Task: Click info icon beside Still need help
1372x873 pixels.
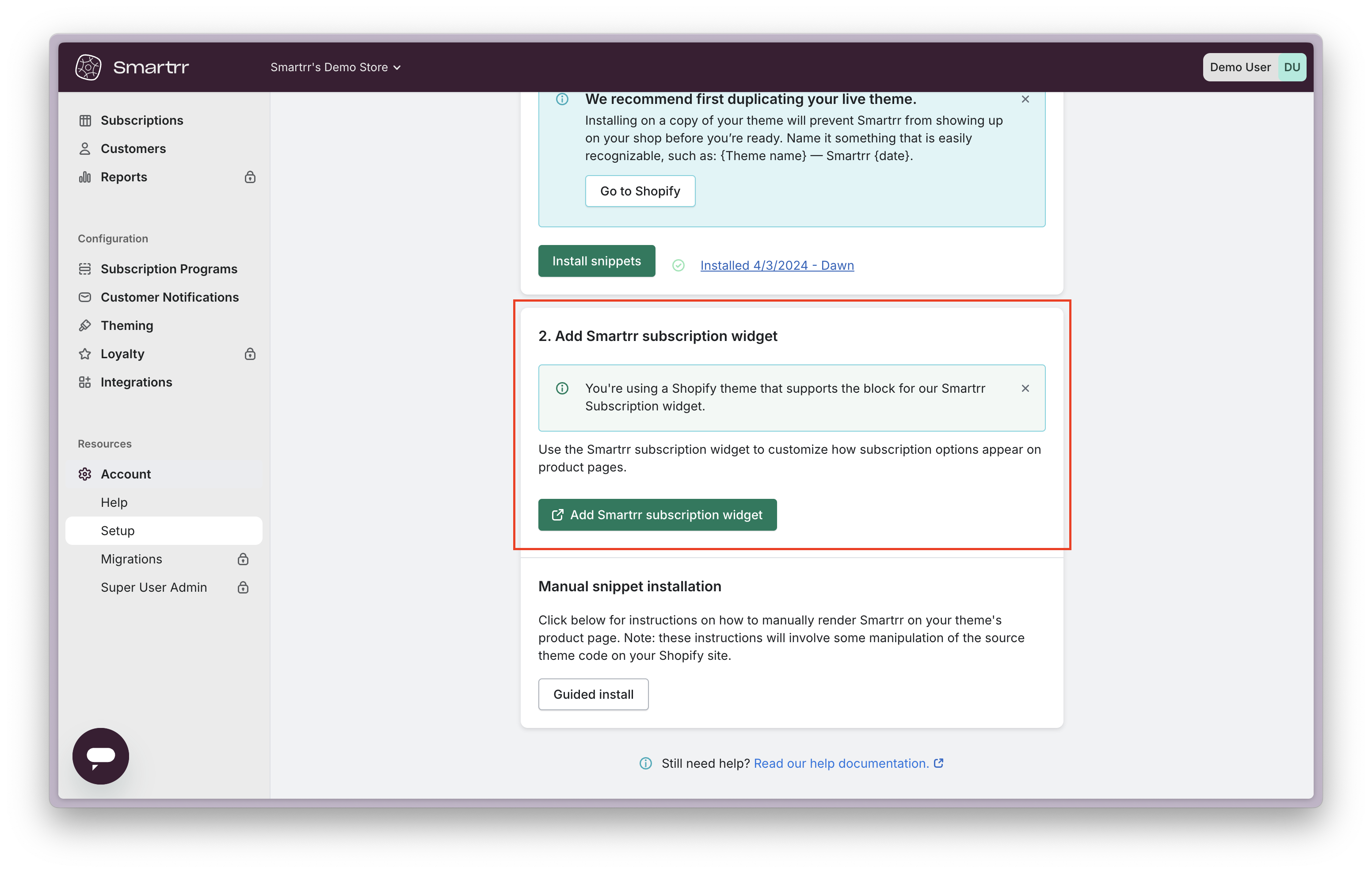Action: (645, 763)
